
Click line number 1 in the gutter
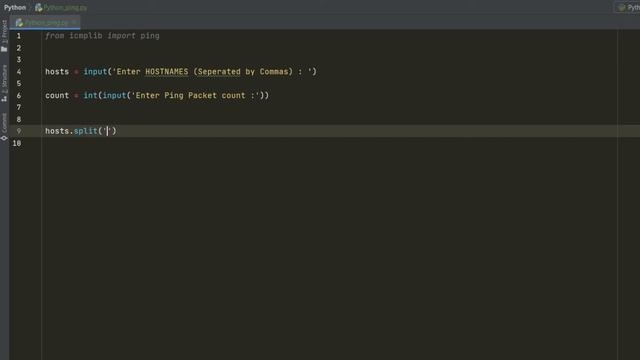[x=18, y=36]
